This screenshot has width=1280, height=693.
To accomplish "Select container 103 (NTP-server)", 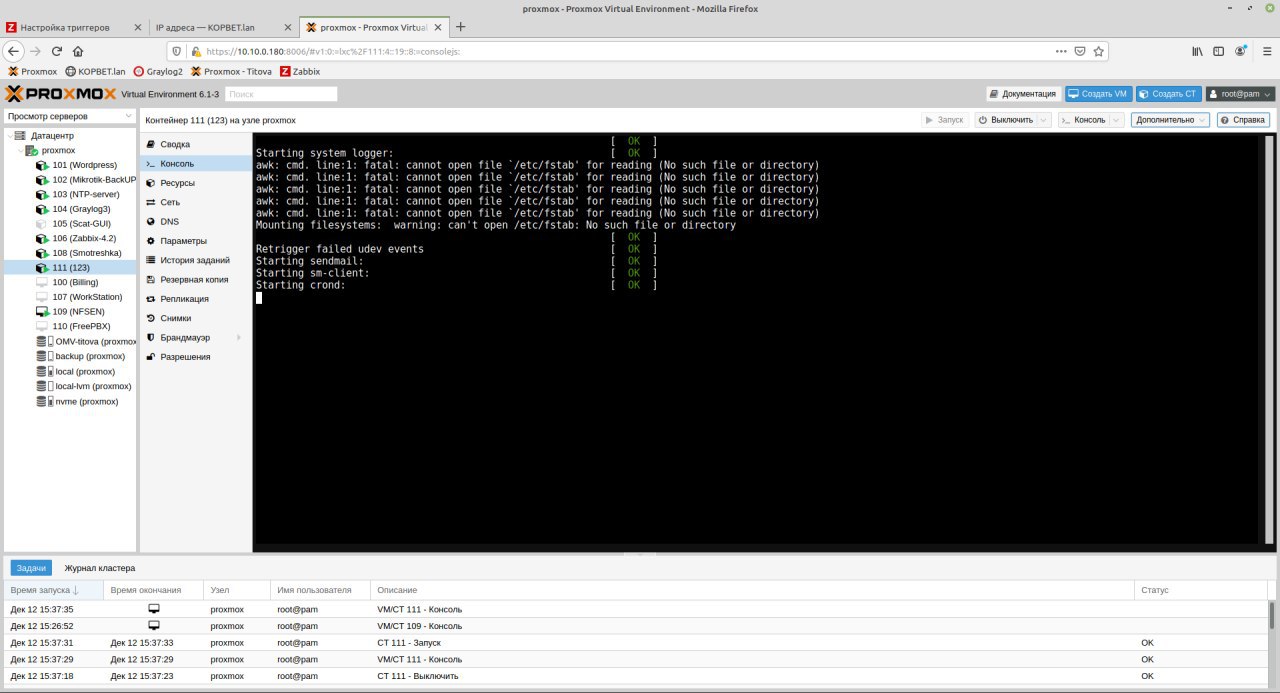I will (x=86, y=194).
